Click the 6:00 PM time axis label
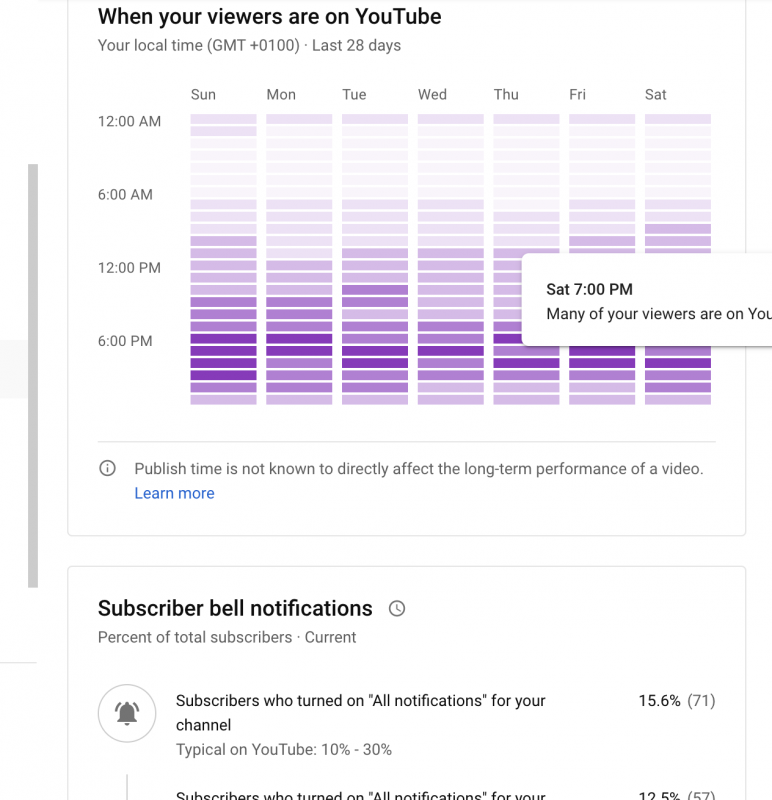Image resolution: width=772 pixels, height=800 pixels. coord(125,341)
